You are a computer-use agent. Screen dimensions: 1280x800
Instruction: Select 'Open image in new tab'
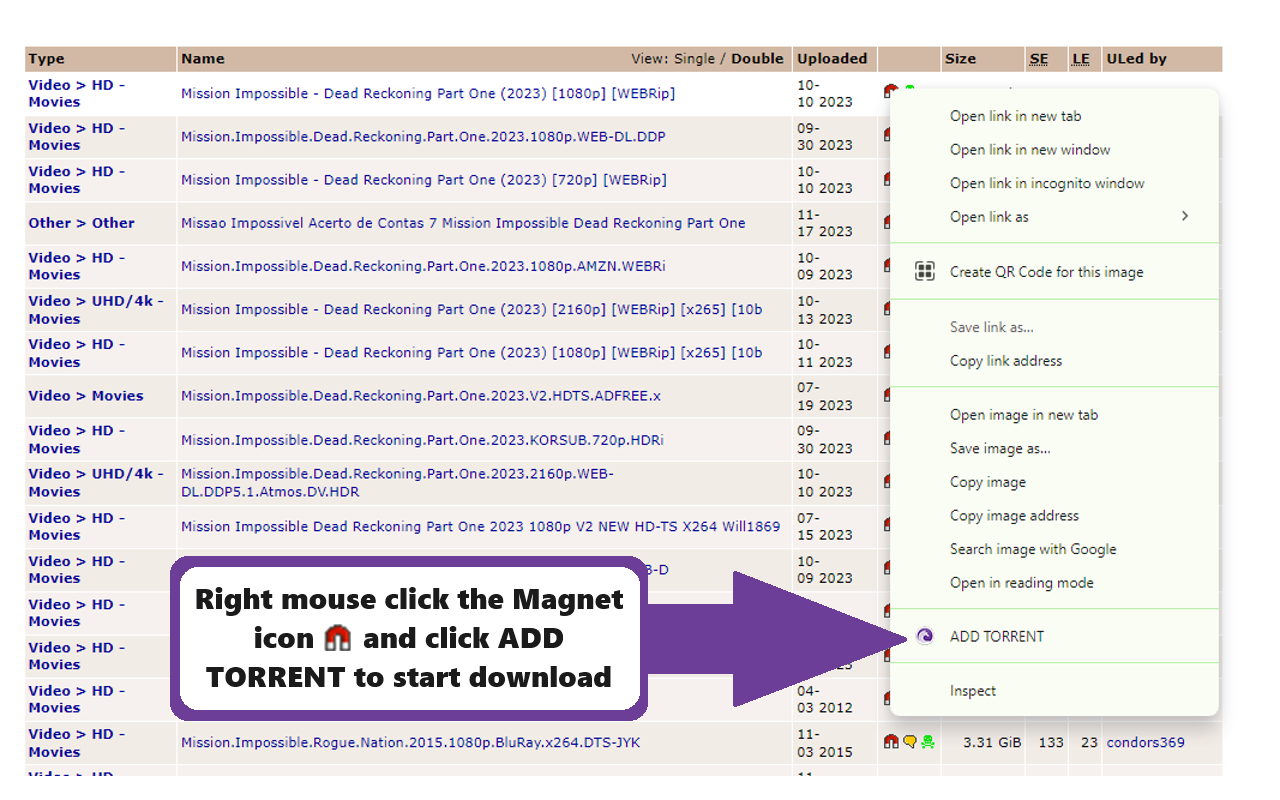point(1055,415)
